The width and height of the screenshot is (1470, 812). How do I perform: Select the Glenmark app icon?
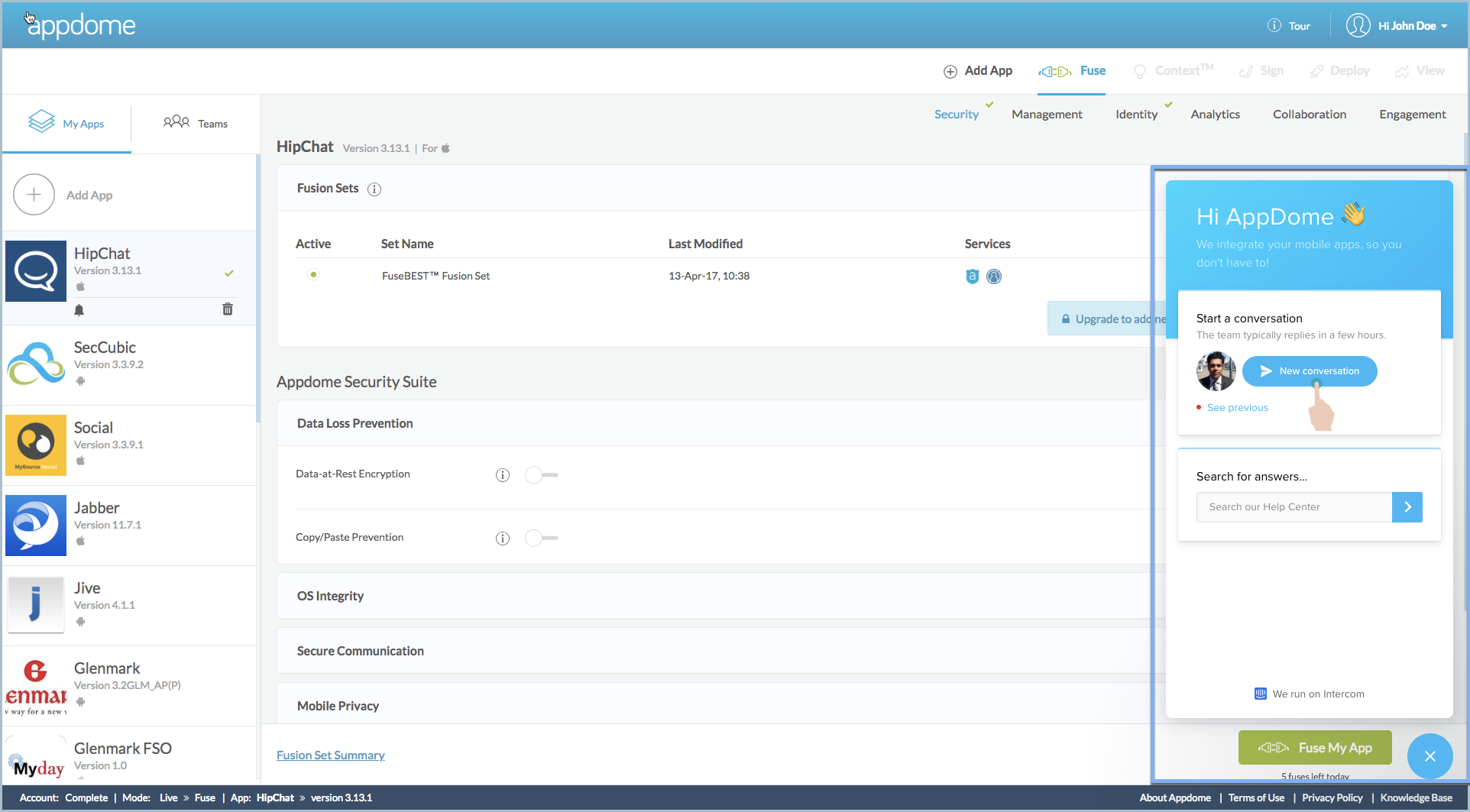[36, 686]
